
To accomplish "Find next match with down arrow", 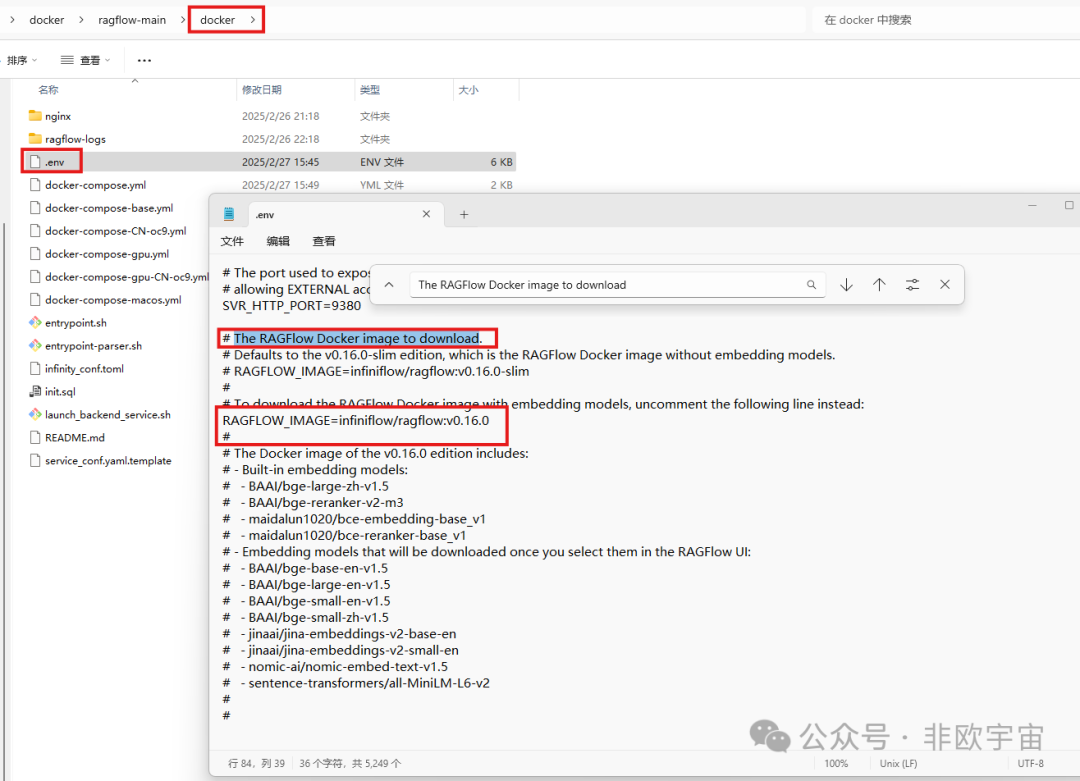I will pos(847,284).
